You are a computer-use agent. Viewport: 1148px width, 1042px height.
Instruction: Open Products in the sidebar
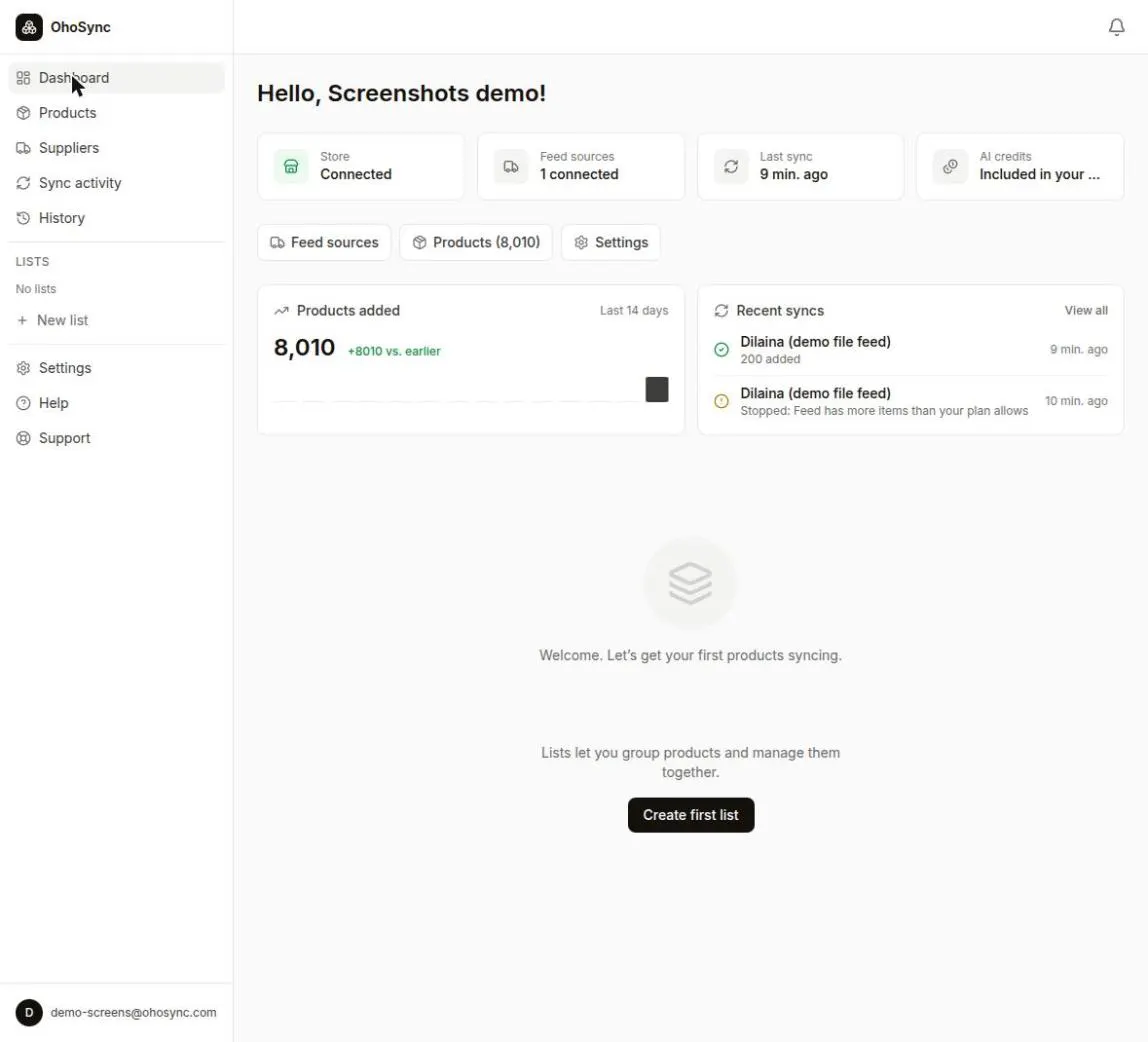pos(116,113)
